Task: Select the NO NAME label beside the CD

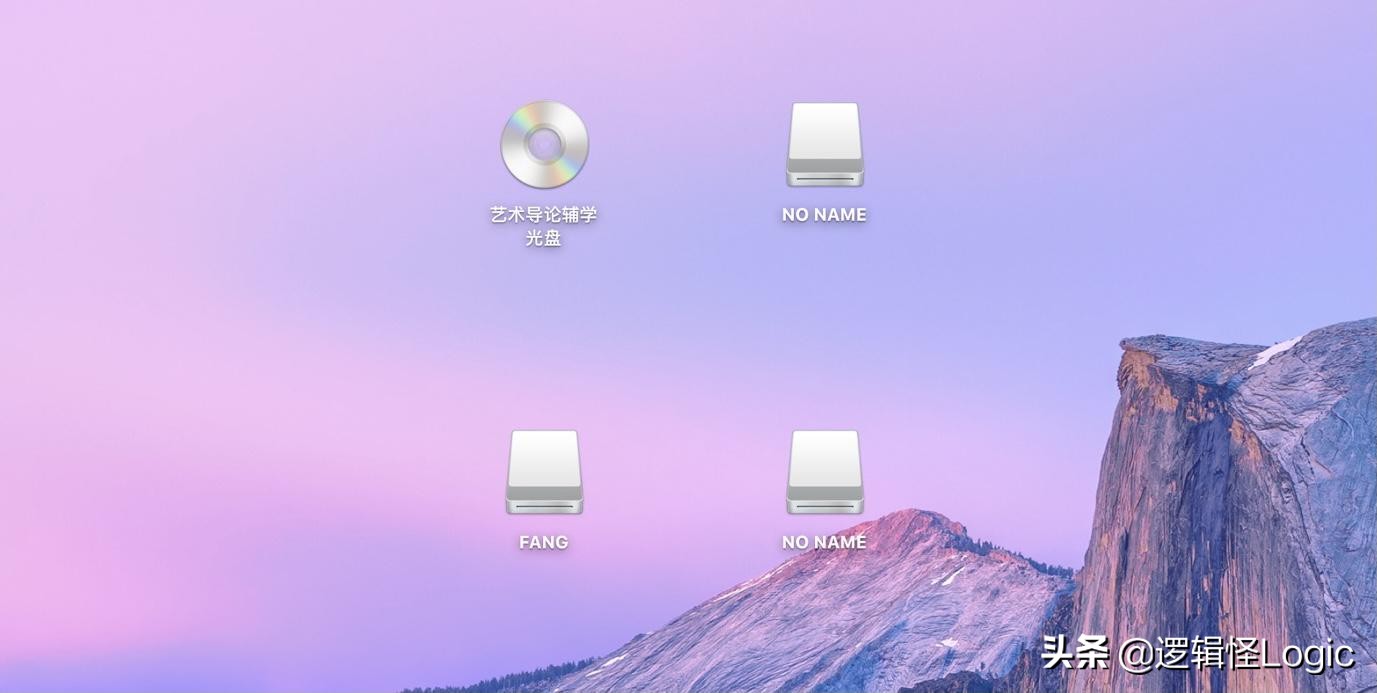Action: (823, 213)
